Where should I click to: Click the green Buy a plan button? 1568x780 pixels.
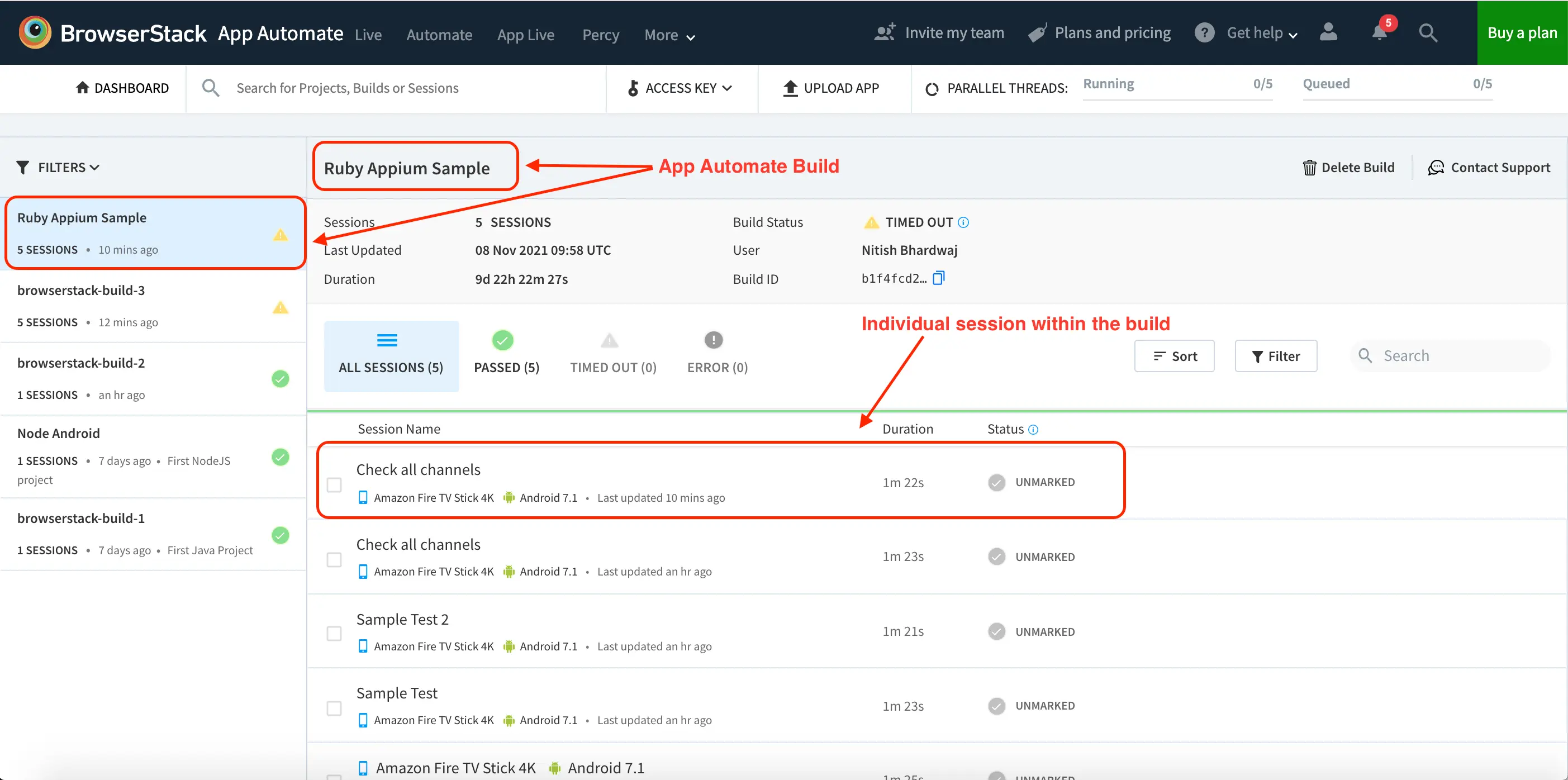coord(1522,33)
